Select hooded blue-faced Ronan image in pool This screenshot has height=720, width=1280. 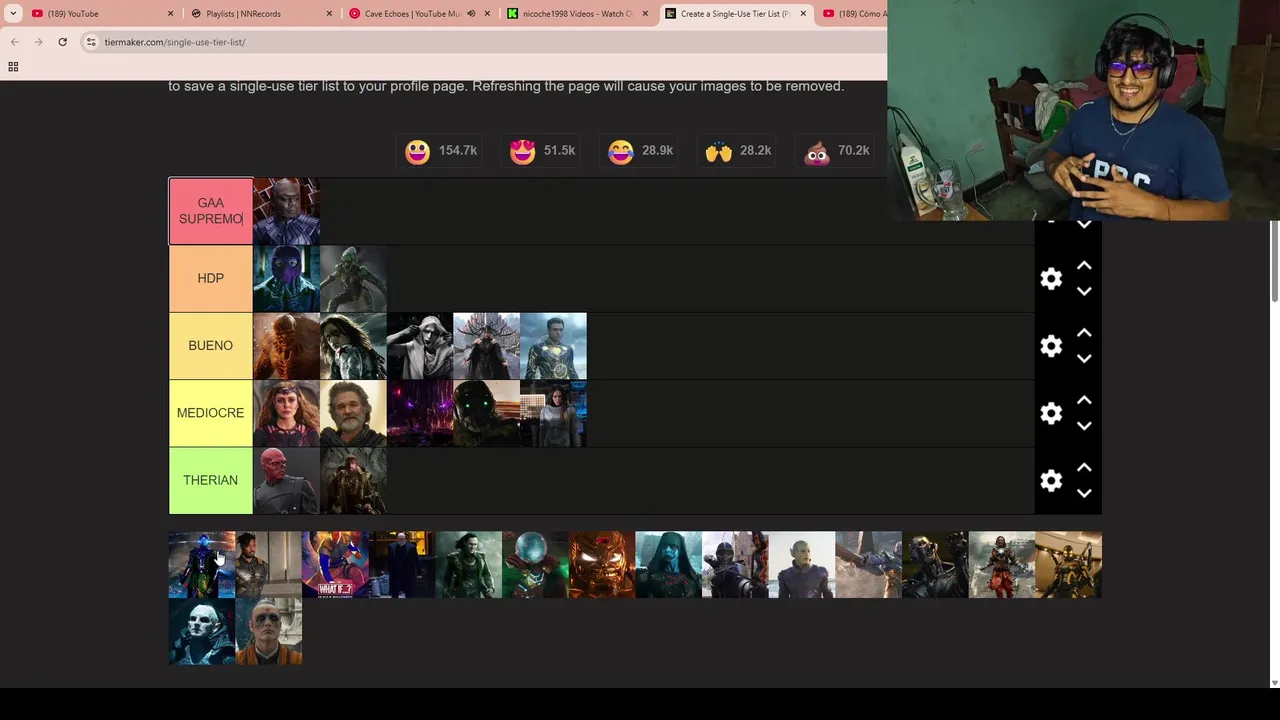tap(668, 565)
